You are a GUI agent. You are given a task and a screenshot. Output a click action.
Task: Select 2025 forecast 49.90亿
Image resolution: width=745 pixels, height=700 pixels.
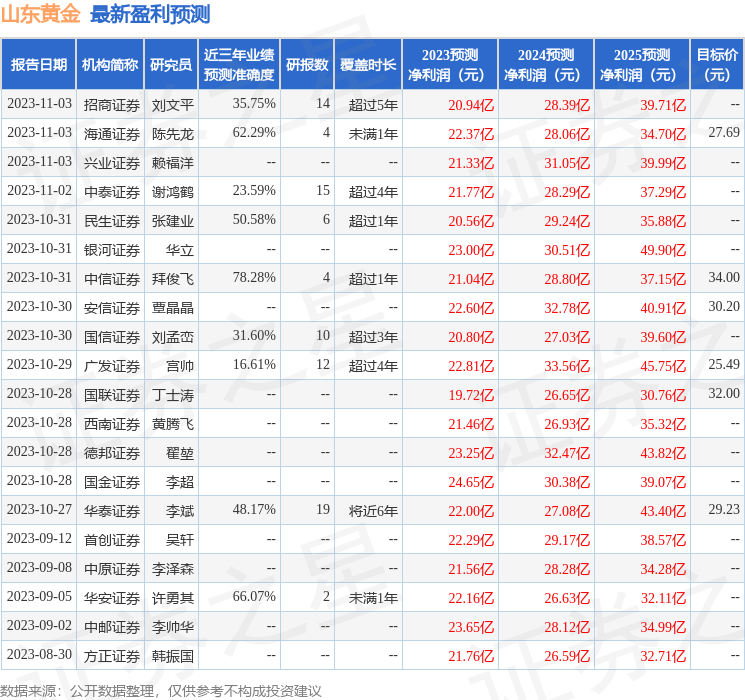(x=663, y=250)
